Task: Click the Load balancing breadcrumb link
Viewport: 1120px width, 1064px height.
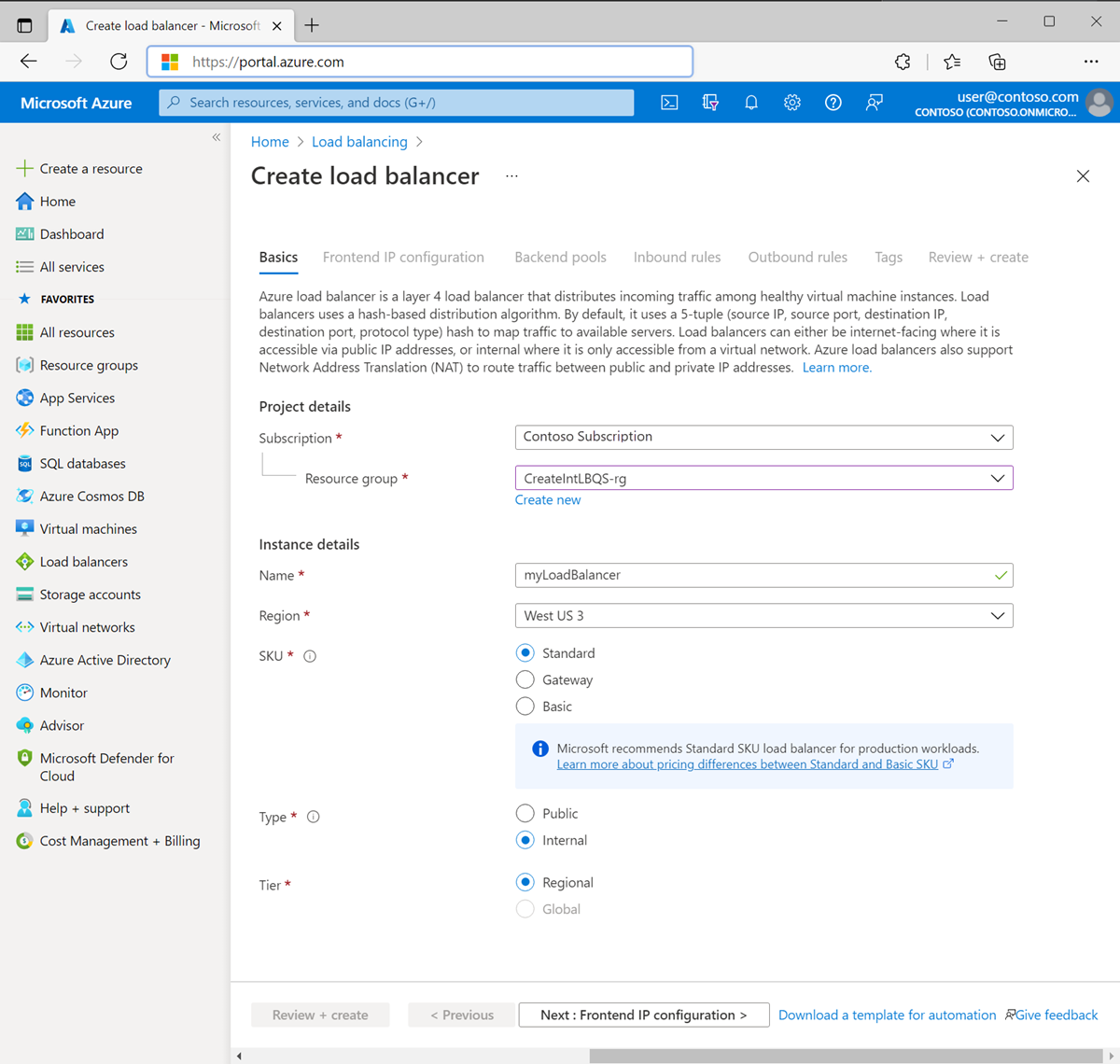Action: [x=359, y=142]
